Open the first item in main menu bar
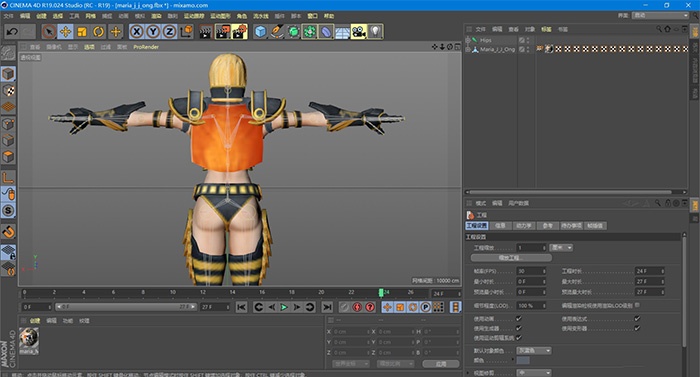 click(x=8, y=16)
